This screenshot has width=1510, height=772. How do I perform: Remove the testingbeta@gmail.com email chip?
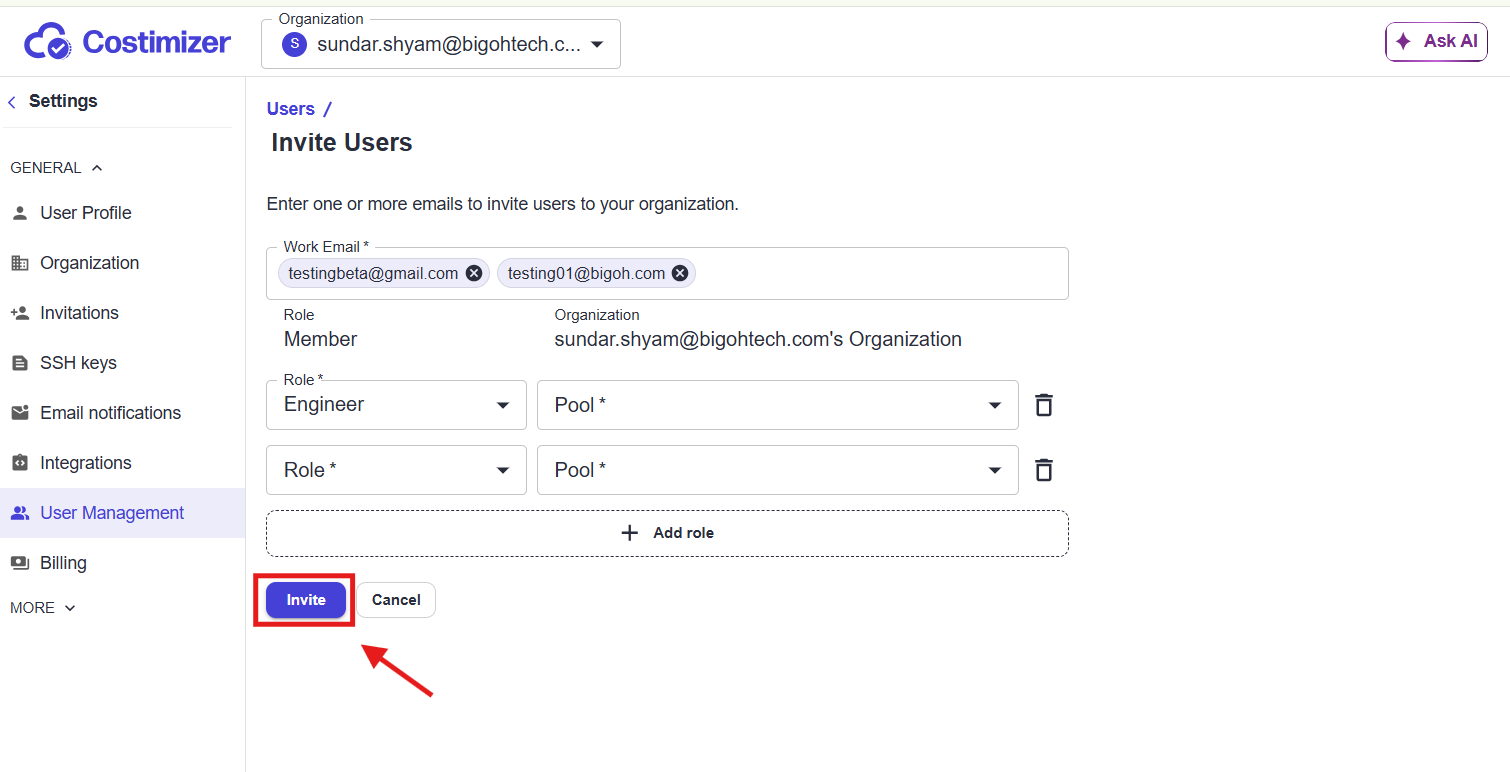pos(474,273)
